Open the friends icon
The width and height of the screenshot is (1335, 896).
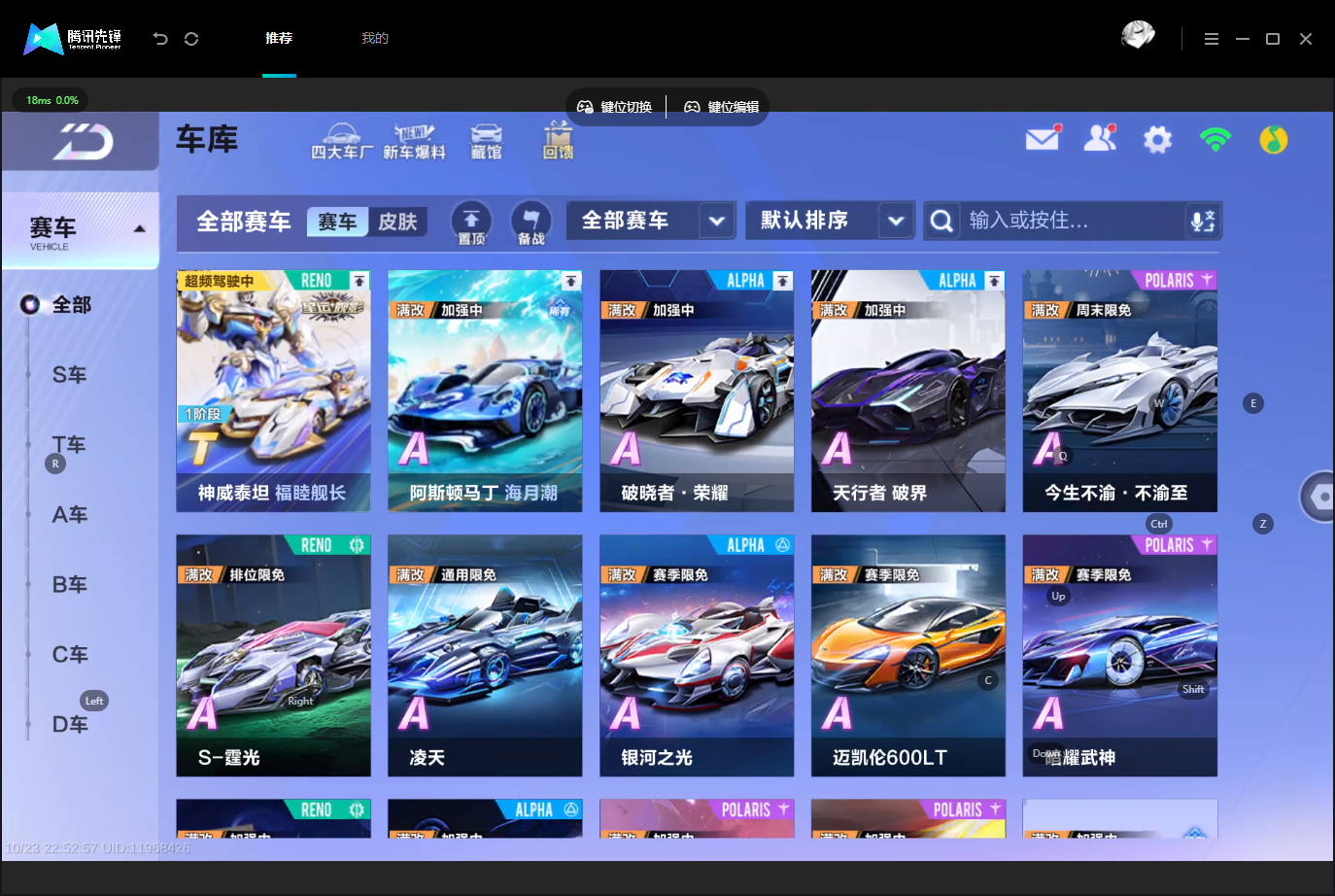[x=1100, y=139]
